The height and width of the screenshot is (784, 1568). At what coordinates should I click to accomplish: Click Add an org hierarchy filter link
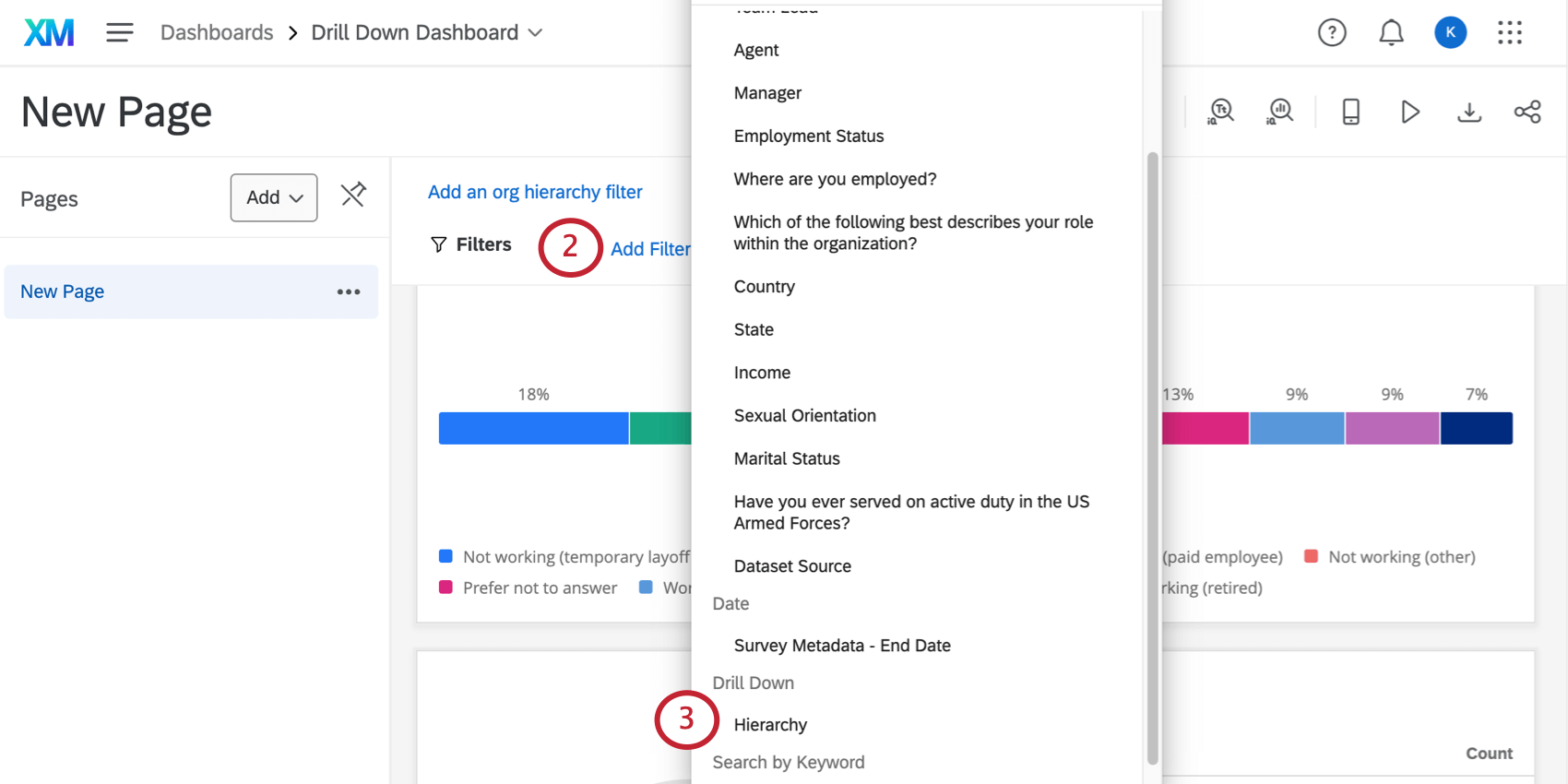(x=535, y=192)
